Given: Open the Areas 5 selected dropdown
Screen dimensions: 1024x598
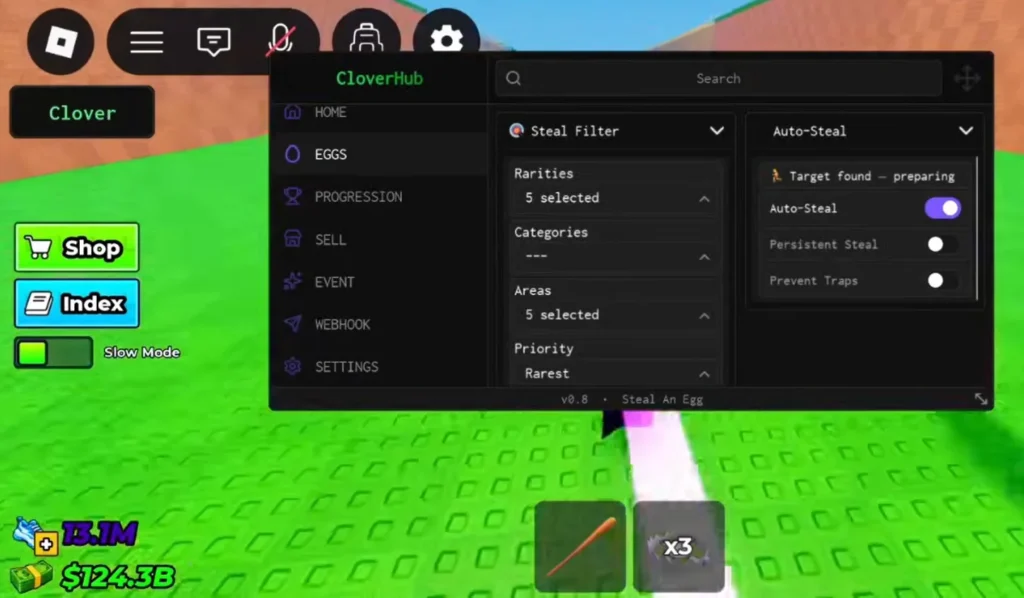Looking at the screenshot, I should tap(616, 315).
